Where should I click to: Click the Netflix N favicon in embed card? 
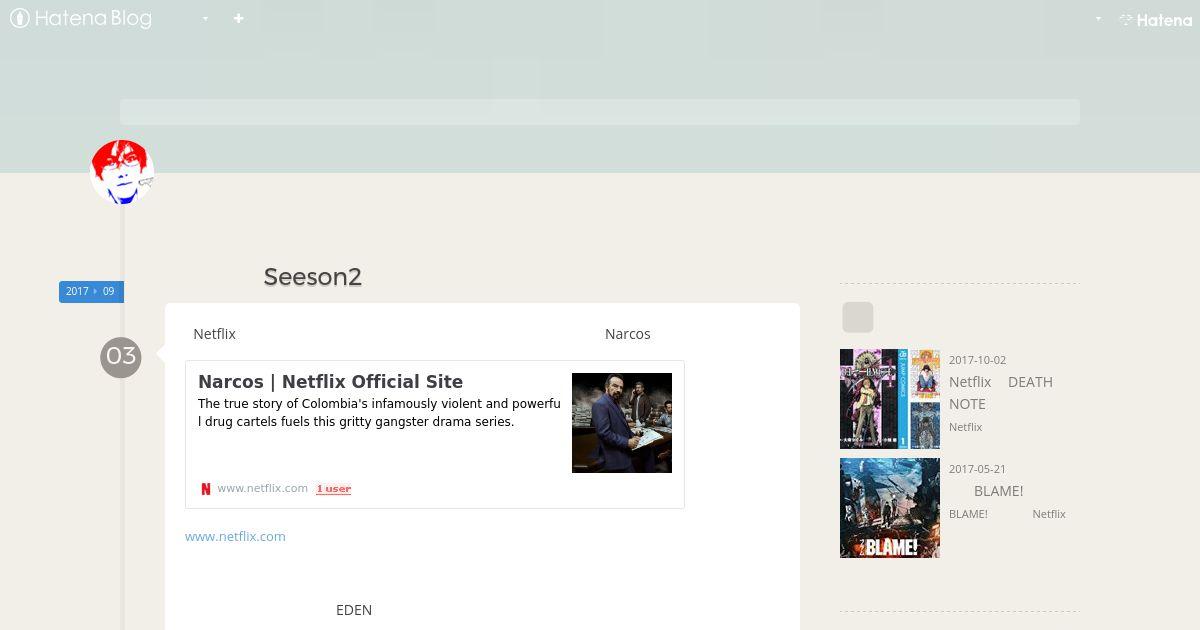point(206,489)
